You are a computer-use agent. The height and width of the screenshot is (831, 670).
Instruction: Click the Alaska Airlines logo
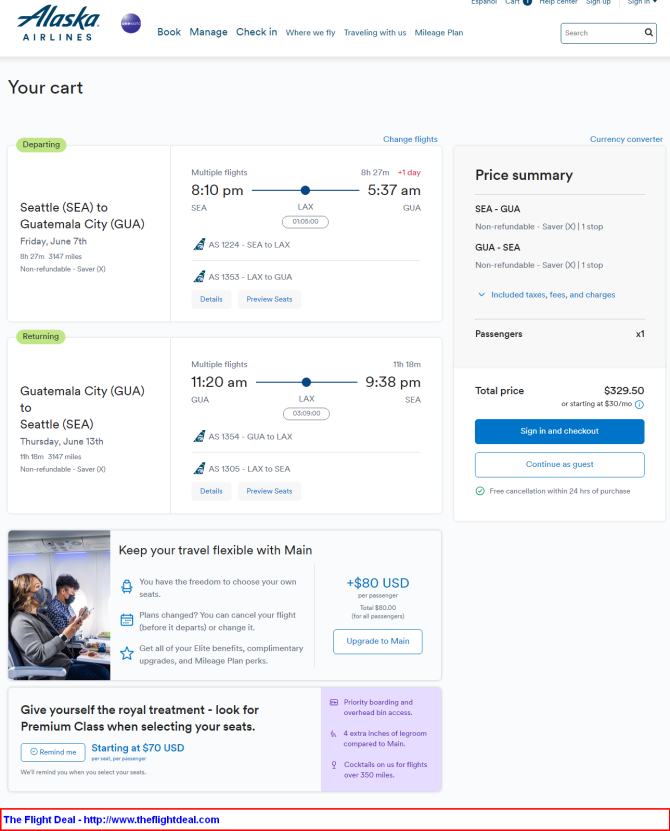60,23
